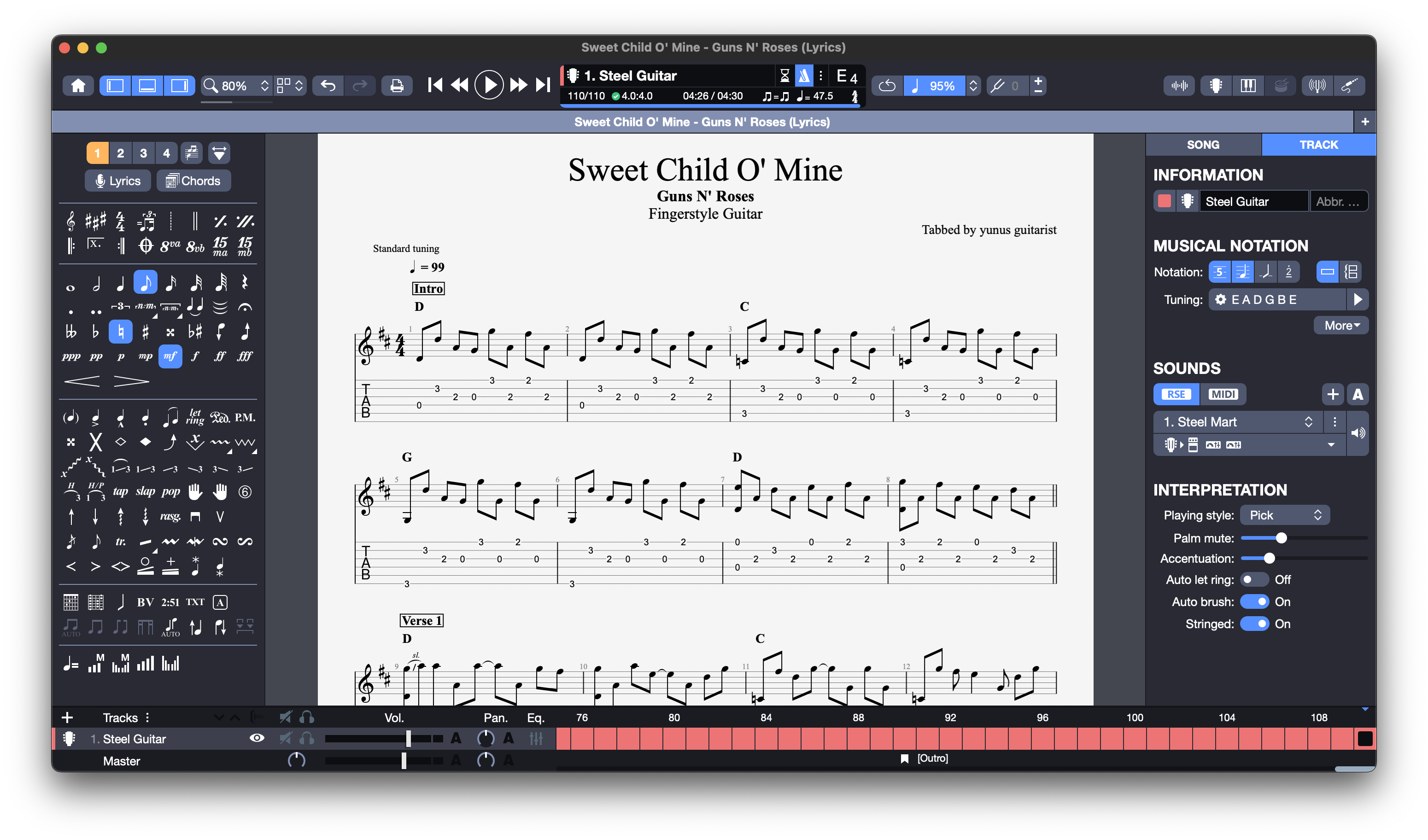The height and width of the screenshot is (840, 1428).
Task: Select the whole note duration
Action: pos(70,287)
